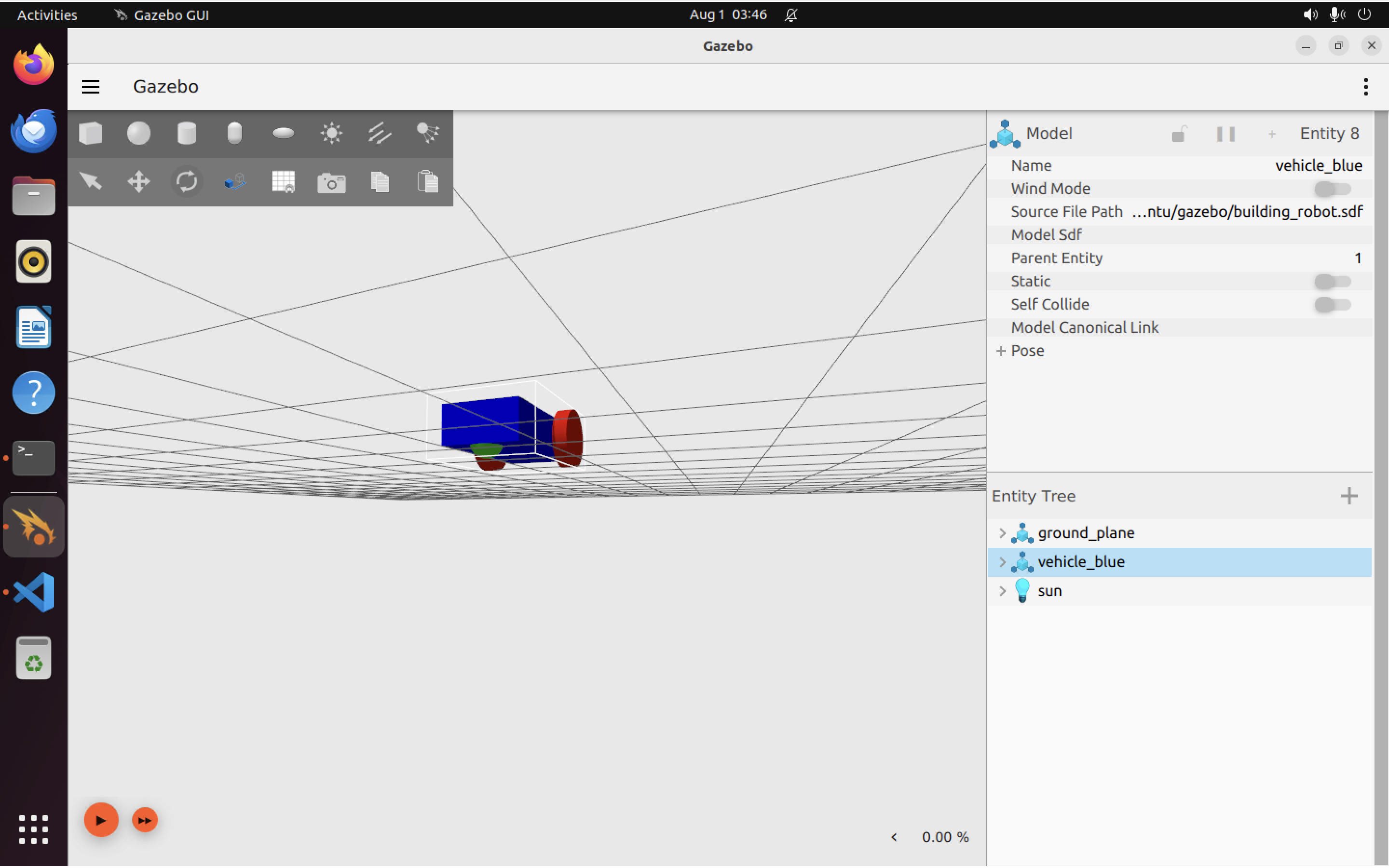Expand the sun entity node

[x=1002, y=591]
